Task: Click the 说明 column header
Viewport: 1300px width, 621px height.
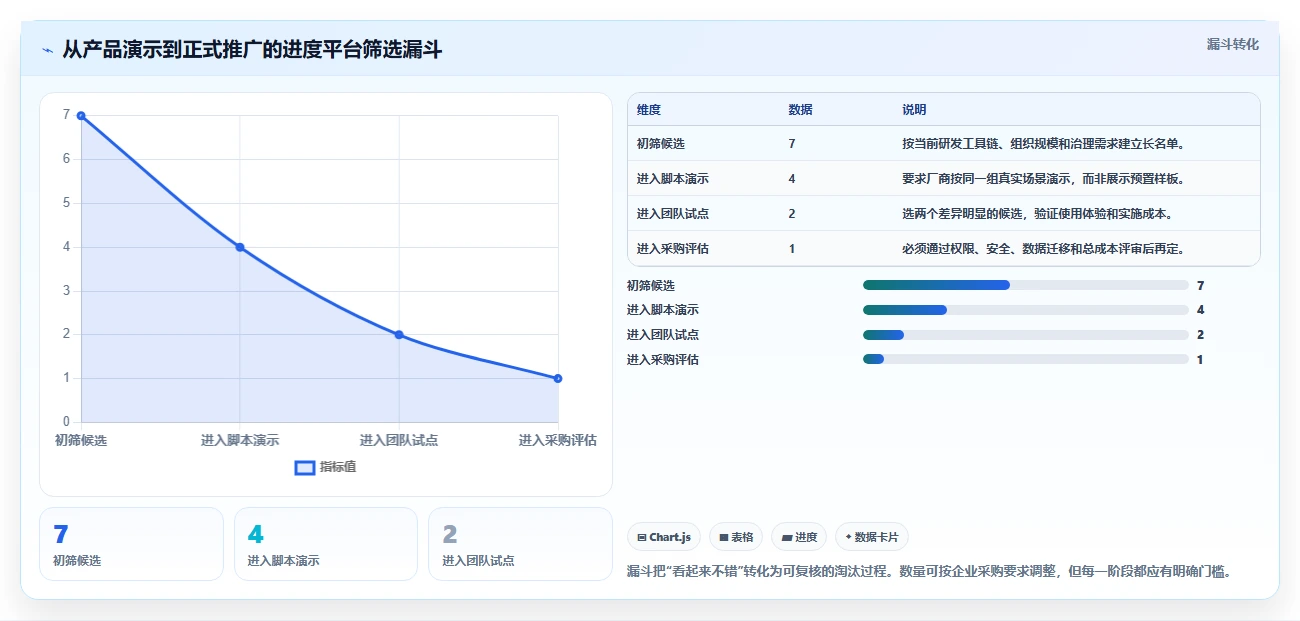Action: tap(914, 110)
